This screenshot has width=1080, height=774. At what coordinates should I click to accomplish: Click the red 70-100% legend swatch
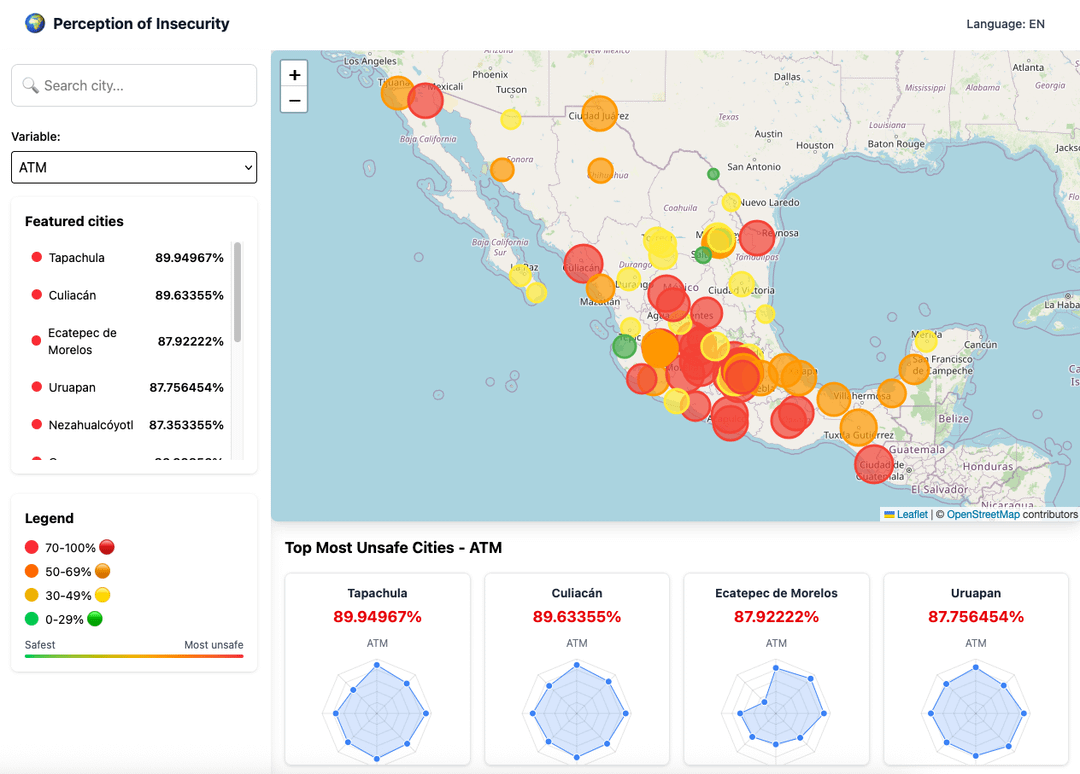(32, 547)
